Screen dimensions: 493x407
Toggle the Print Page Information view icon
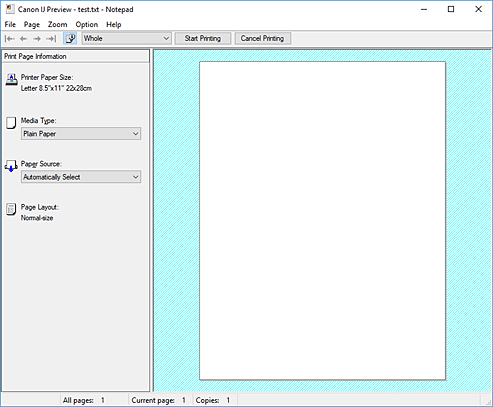(x=70, y=38)
